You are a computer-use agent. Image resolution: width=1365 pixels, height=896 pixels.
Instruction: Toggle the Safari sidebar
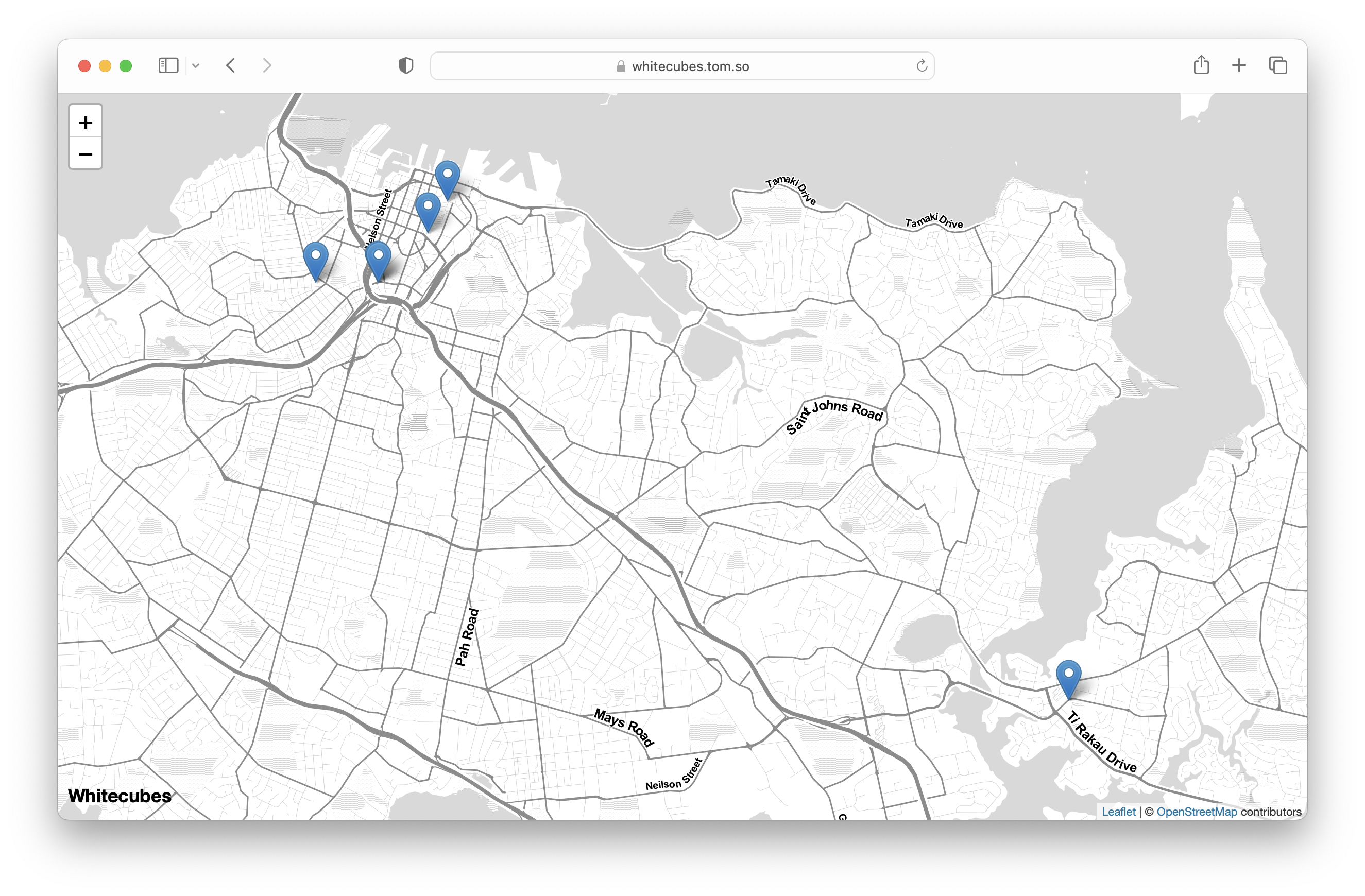tap(168, 65)
